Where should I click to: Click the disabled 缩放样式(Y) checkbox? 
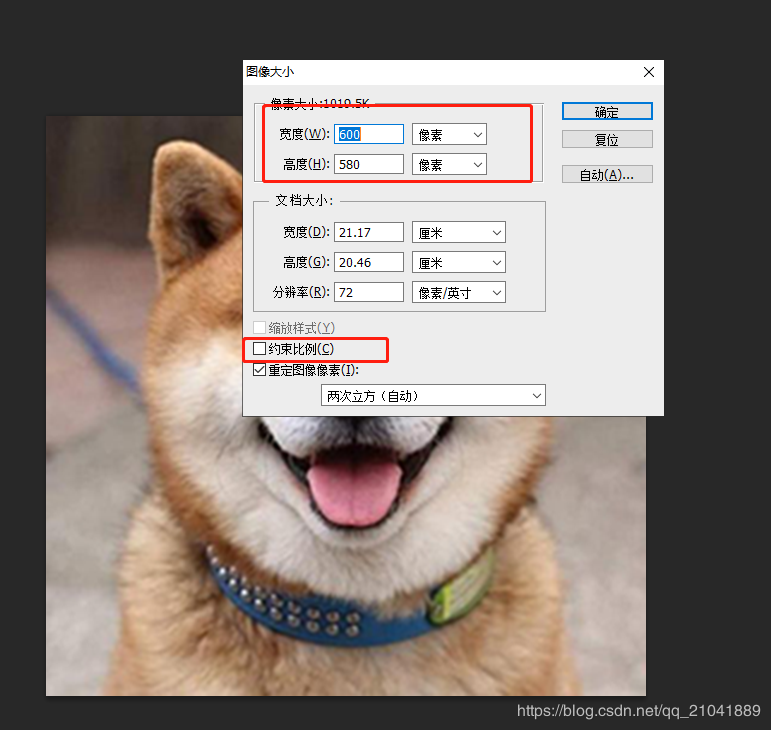259,327
